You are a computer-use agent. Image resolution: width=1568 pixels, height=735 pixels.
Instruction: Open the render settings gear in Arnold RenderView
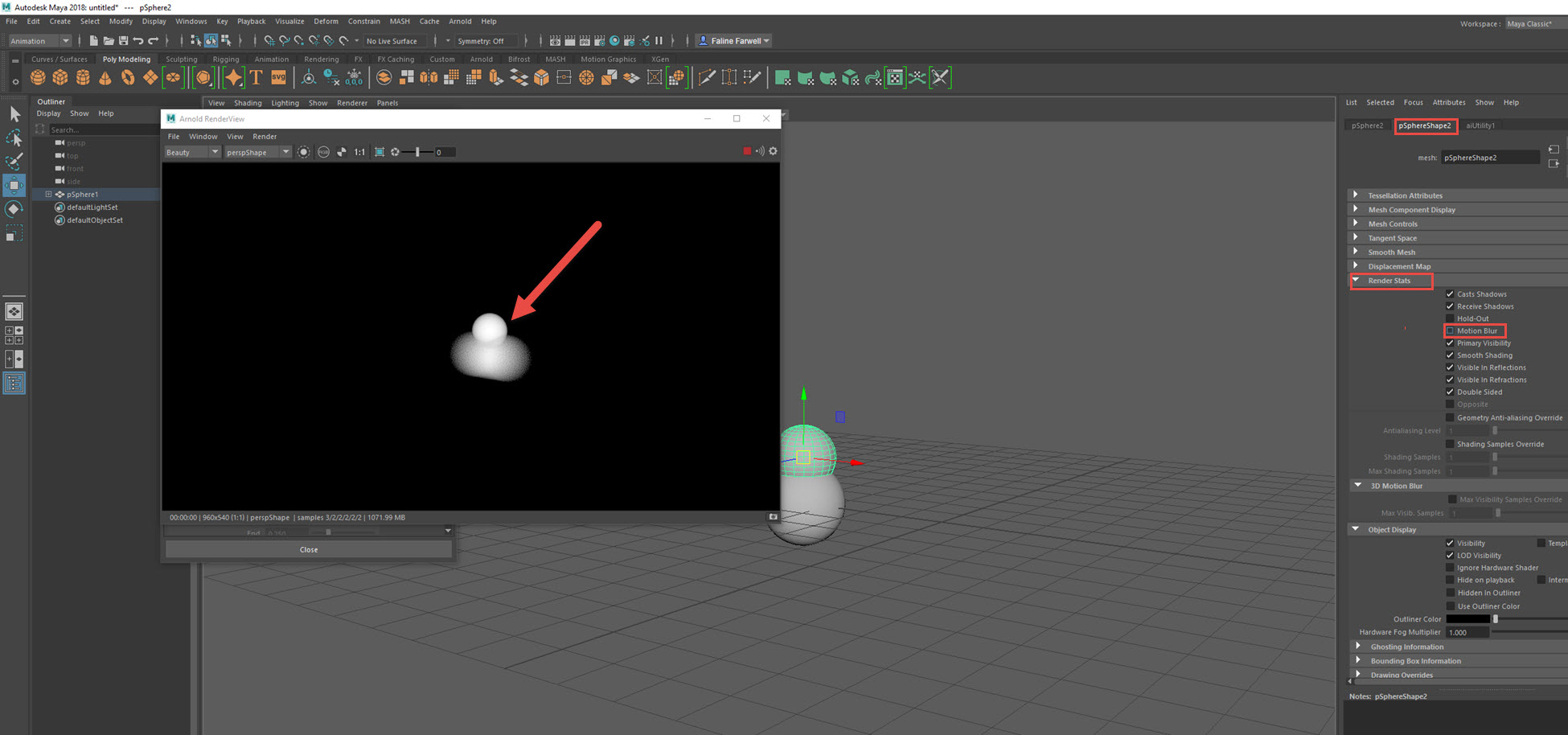(772, 151)
